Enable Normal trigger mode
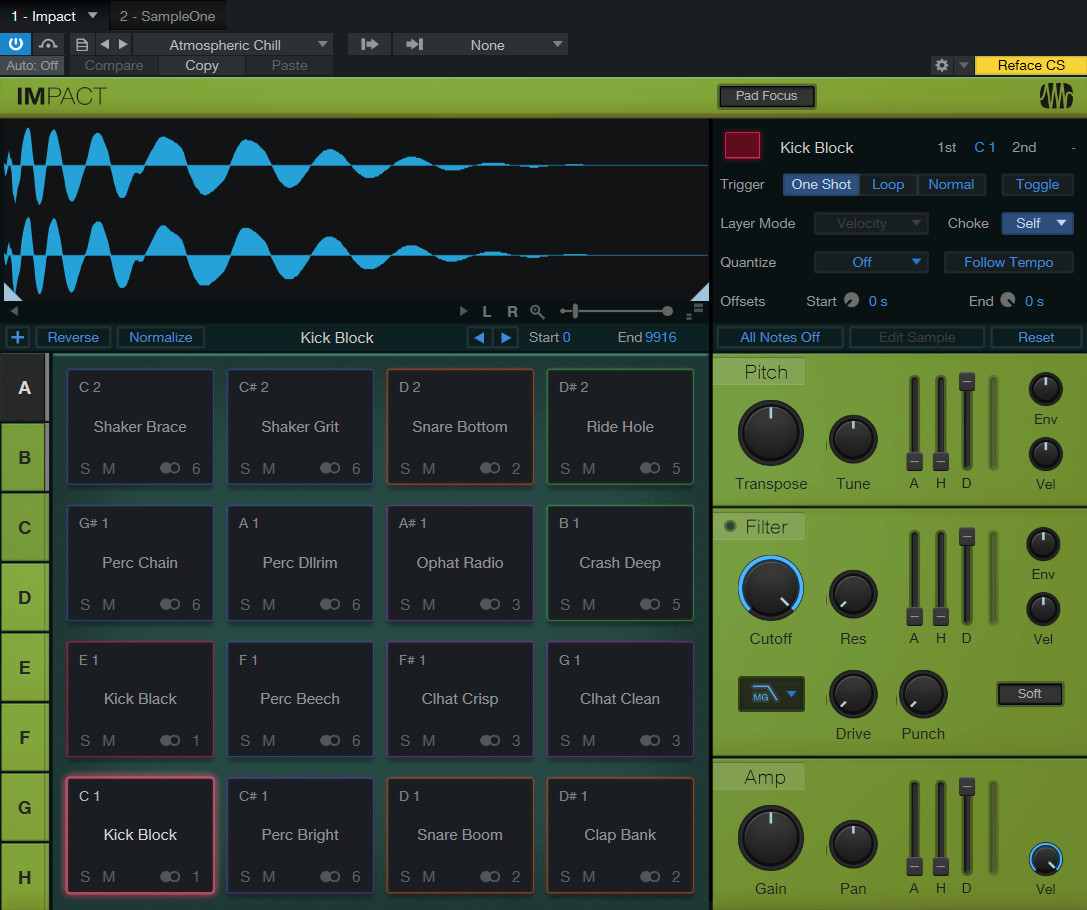Screen dimensions: 1087x910 (951, 184)
